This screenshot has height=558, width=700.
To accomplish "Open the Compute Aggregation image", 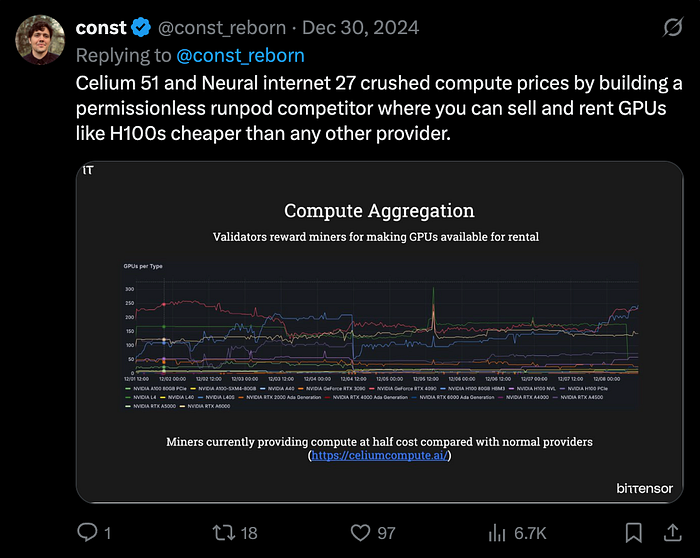I will tap(379, 332).
